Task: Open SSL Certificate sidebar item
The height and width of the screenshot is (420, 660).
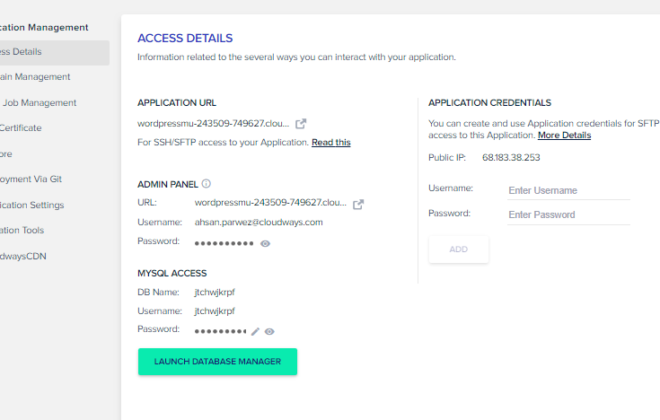Action: coord(21,128)
